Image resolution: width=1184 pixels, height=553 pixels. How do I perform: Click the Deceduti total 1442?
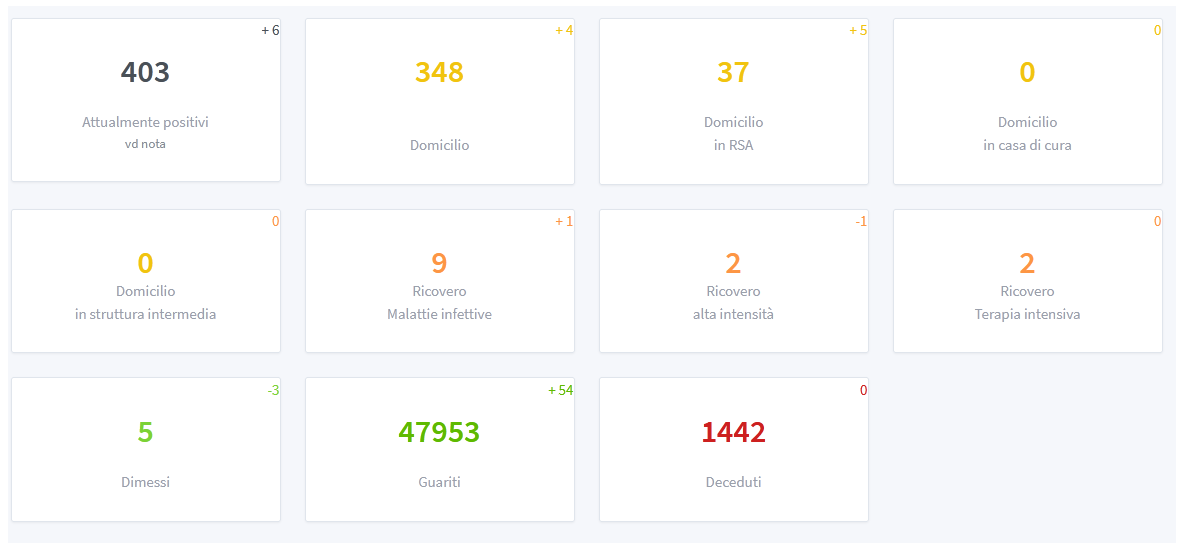(x=733, y=432)
